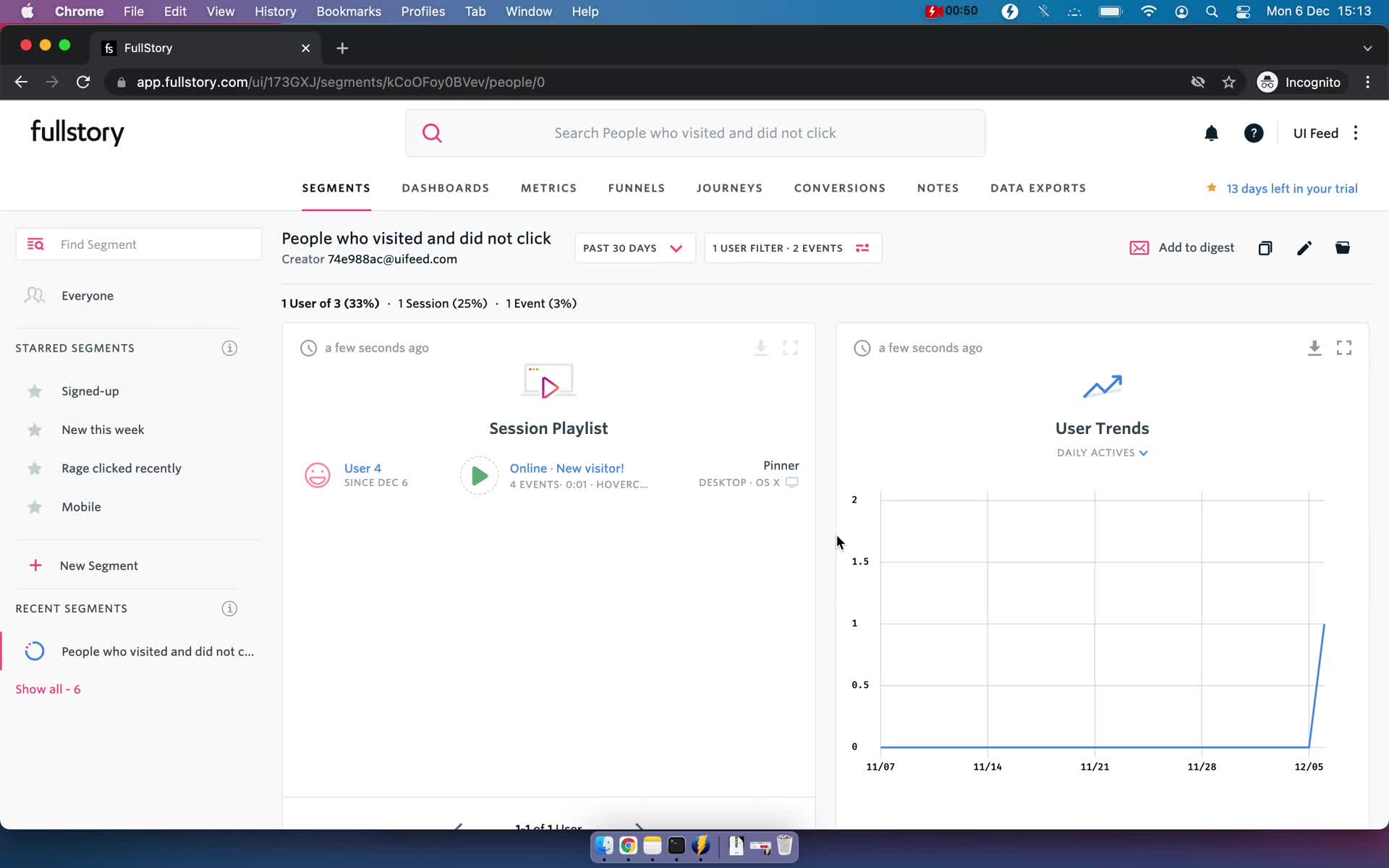Toggle star for New this week segment

(x=34, y=429)
